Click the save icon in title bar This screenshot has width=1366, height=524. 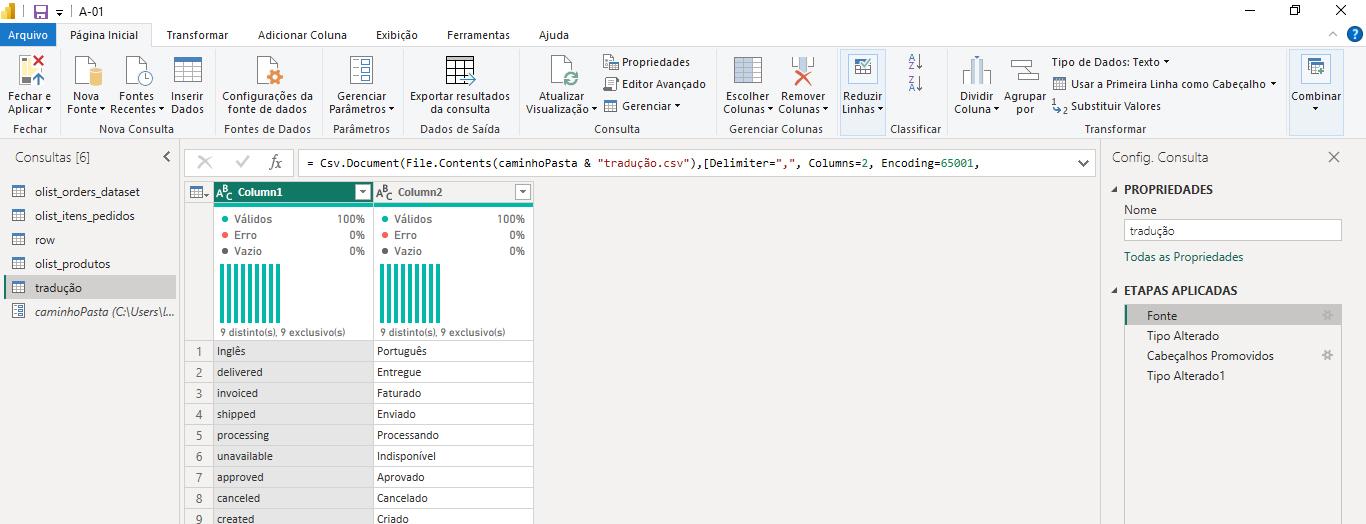[x=41, y=11]
